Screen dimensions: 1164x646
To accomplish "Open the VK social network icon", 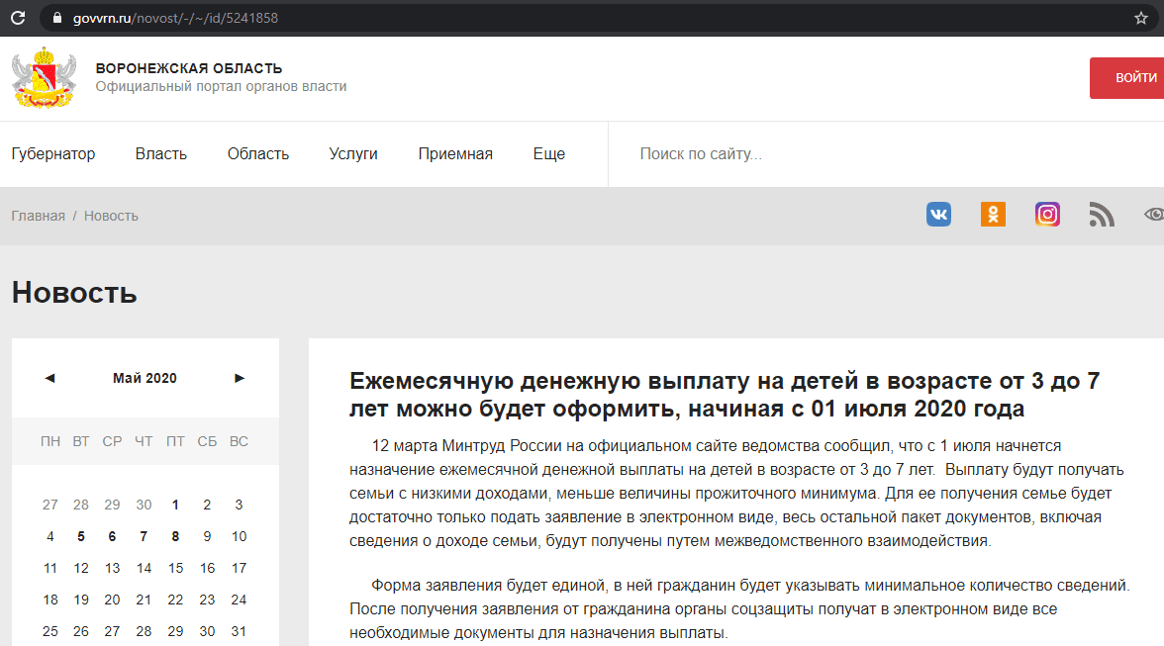I will pyautogui.click(x=938, y=215).
